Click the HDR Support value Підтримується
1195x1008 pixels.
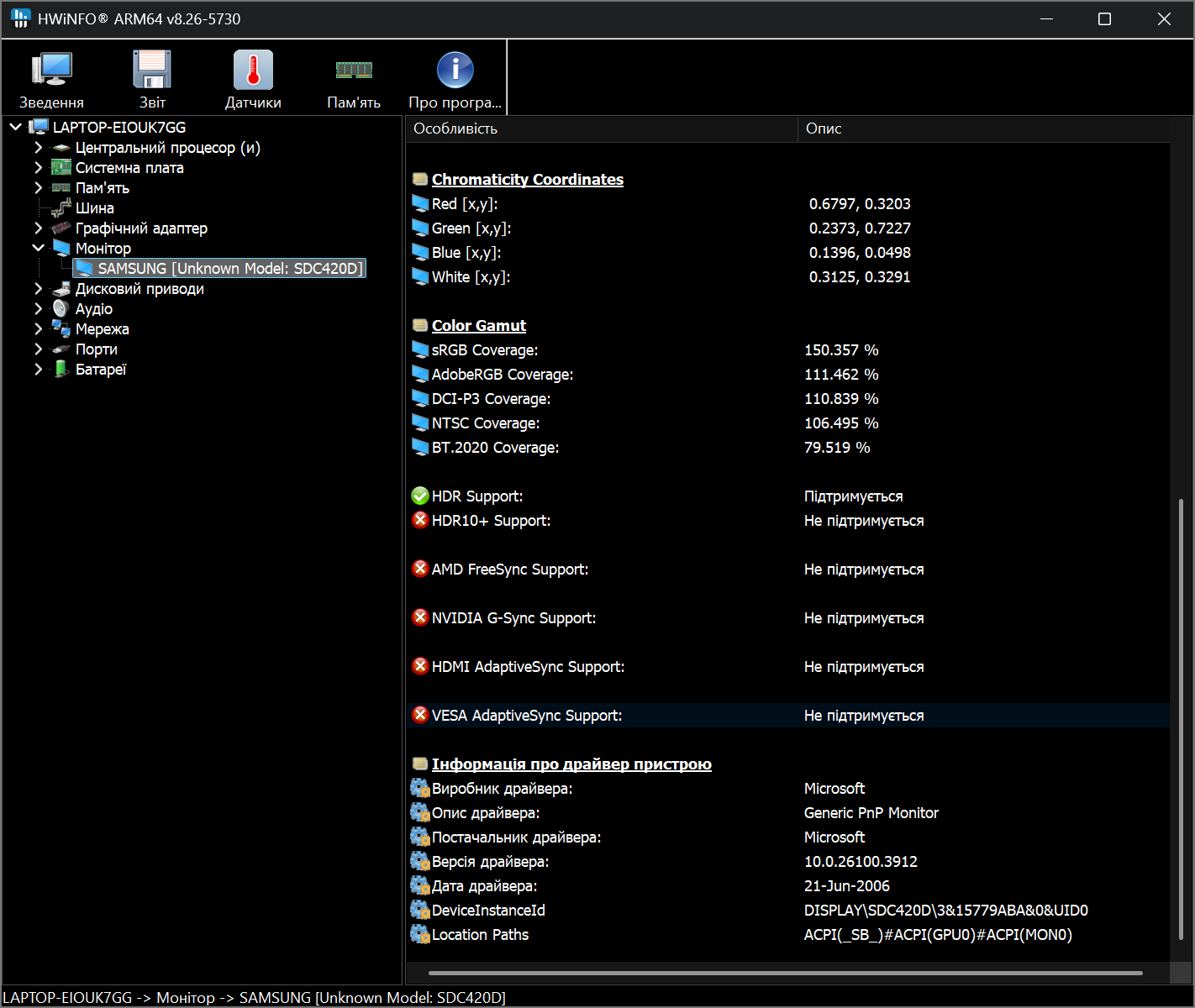[854, 496]
